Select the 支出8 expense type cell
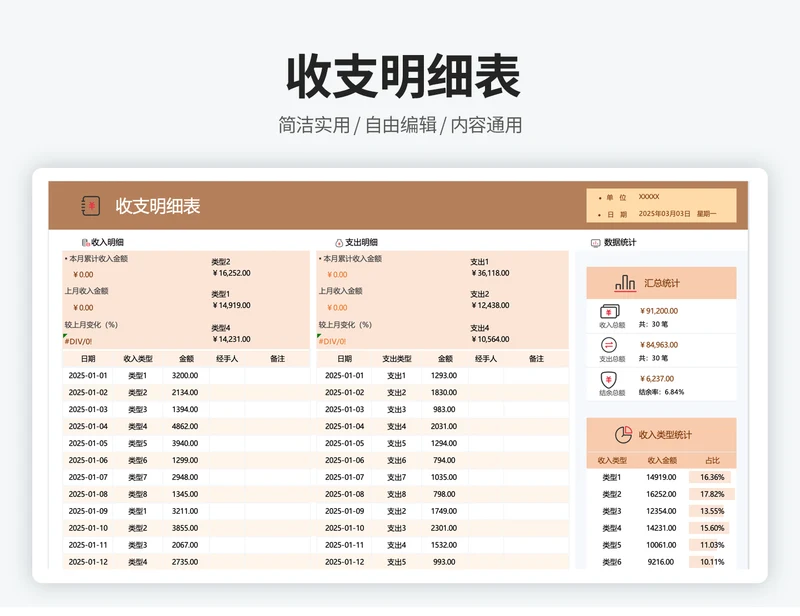The width and height of the screenshot is (800, 616). click(396, 494)
